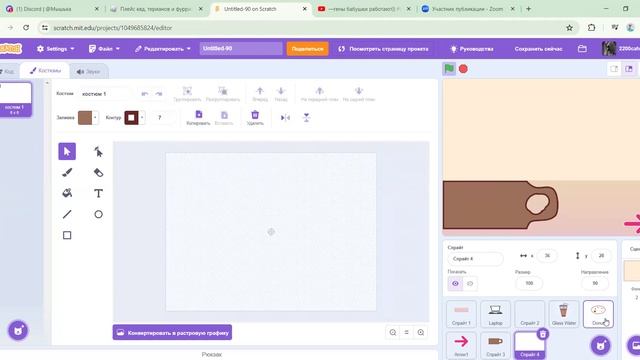Switch to the small stage layout
This screenshot has height=360, width=640.
click(614, 69)
